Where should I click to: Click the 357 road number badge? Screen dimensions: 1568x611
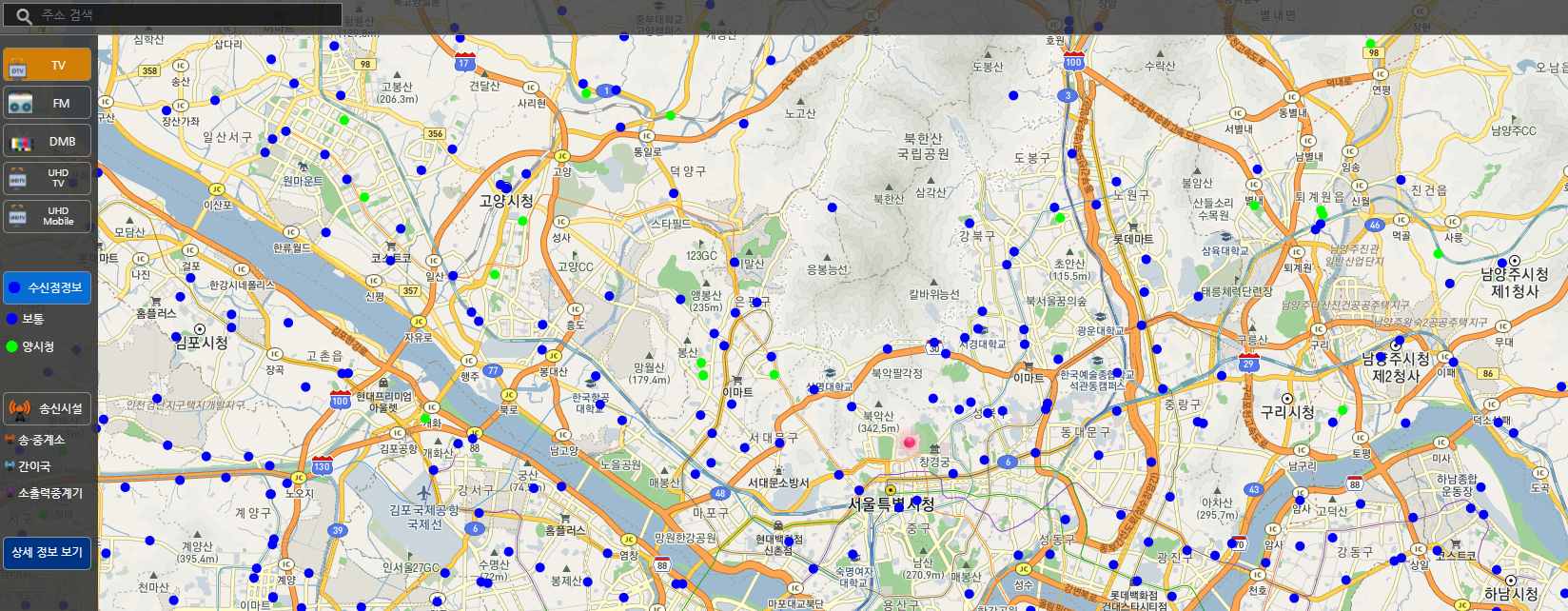[x=410, y=291]
